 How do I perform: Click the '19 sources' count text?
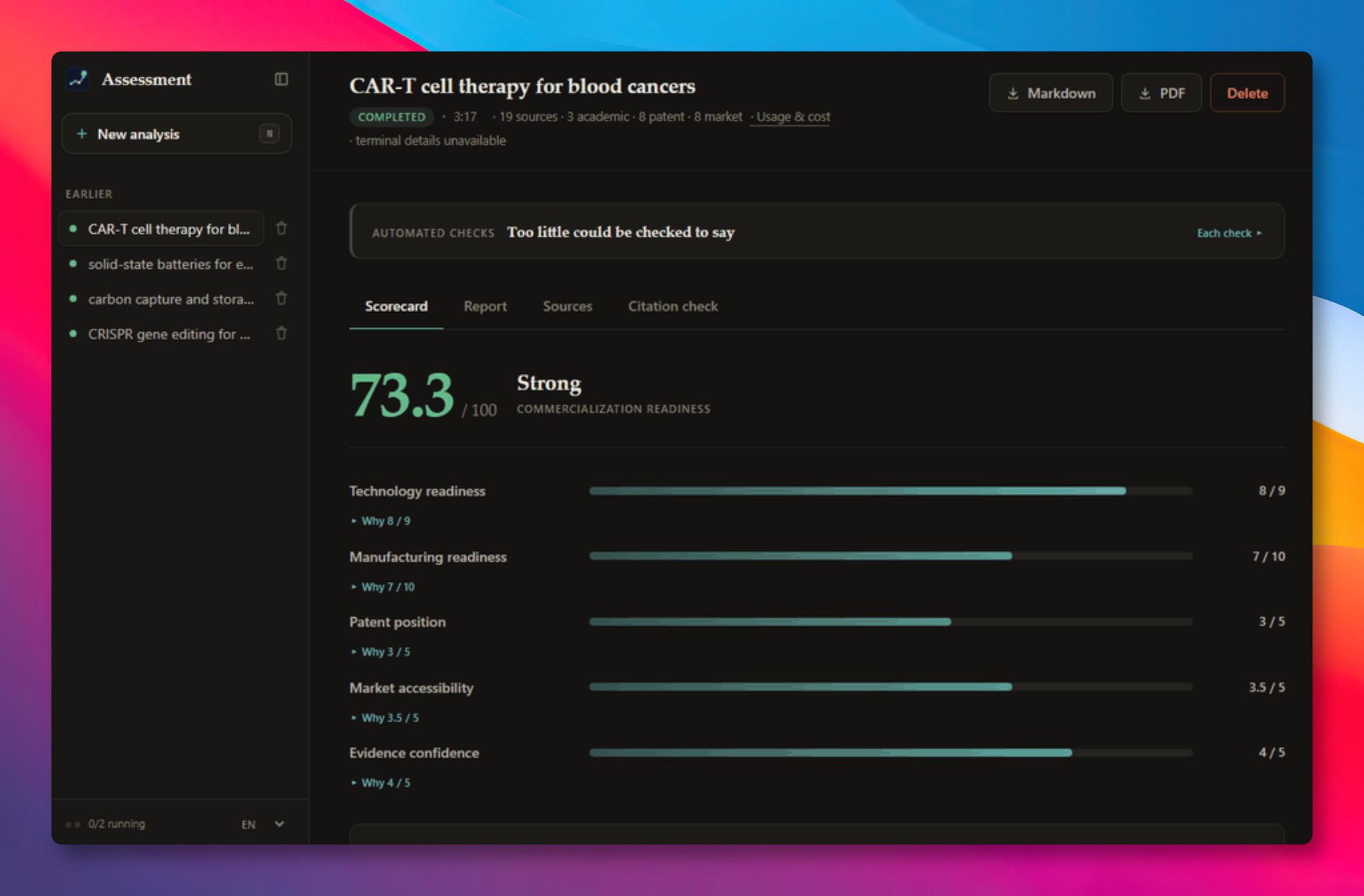[x=528, y=116]
